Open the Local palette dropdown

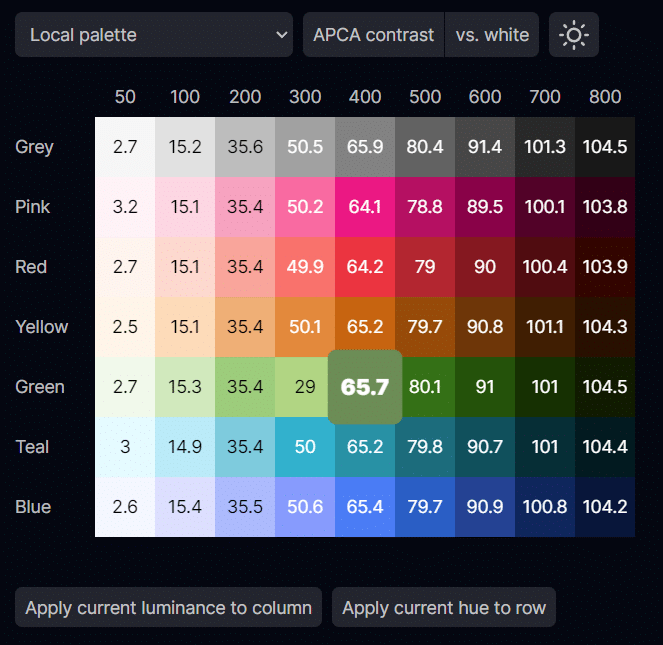(x=154, y=35)
